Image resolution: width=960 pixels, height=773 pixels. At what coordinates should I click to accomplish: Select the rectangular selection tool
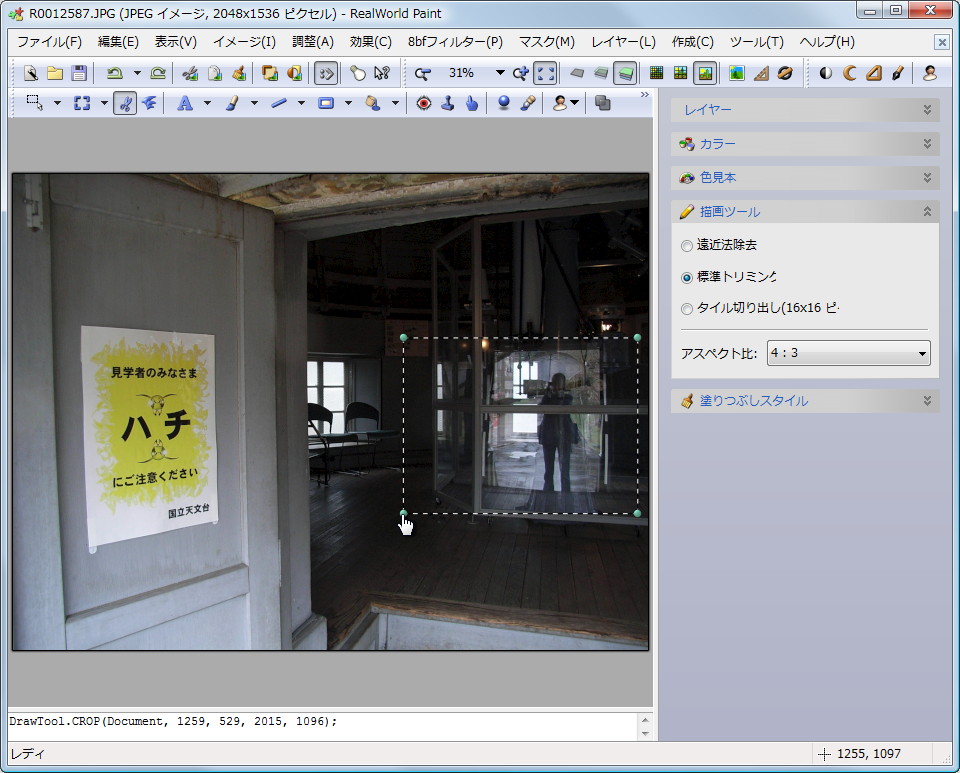(x=35, y=103)
